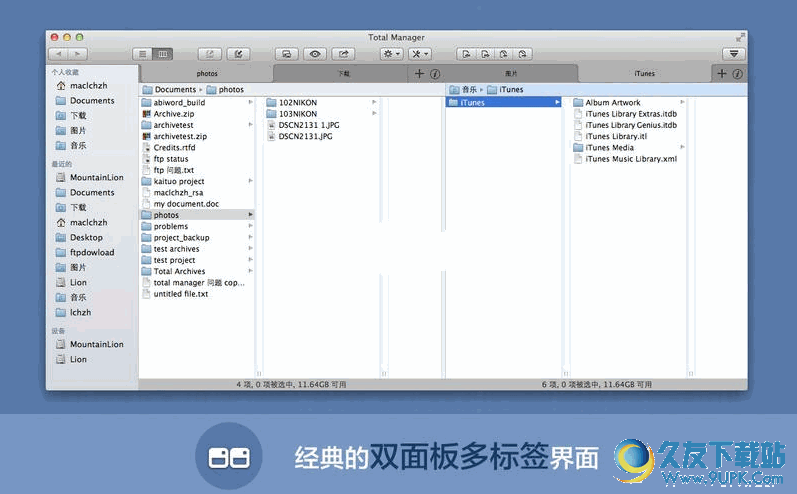This screenshot has height=494, width=797.
Task: Open Lion disk under the devices section
Action: (71, 359)
